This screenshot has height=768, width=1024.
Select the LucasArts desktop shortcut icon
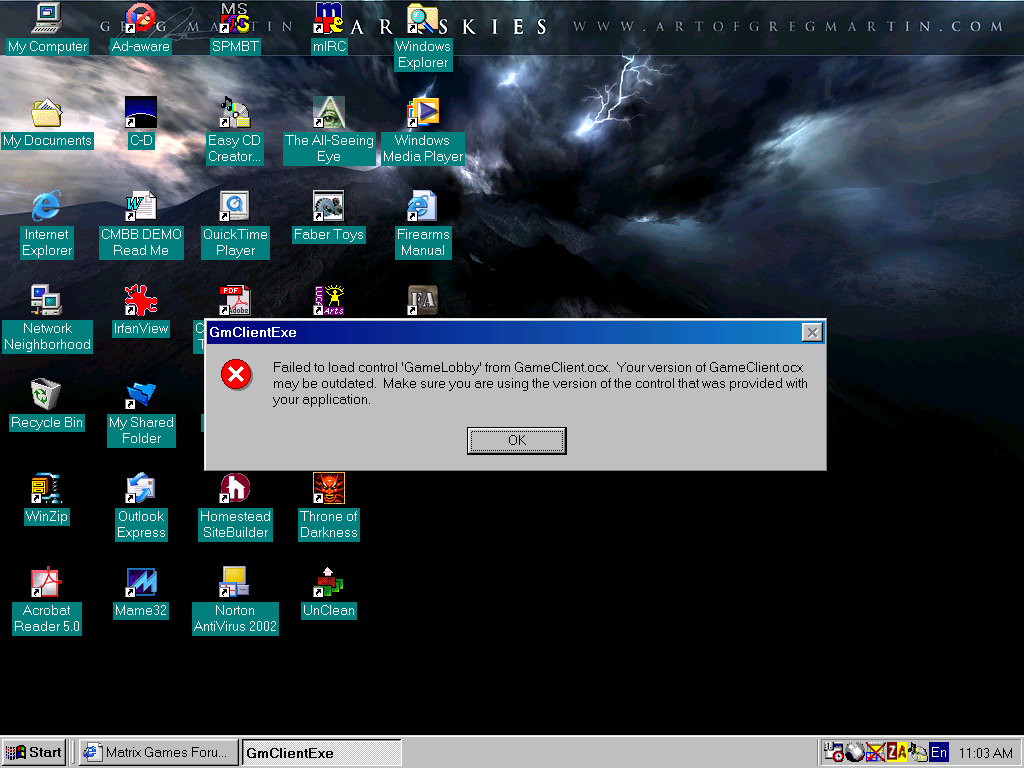329,300
